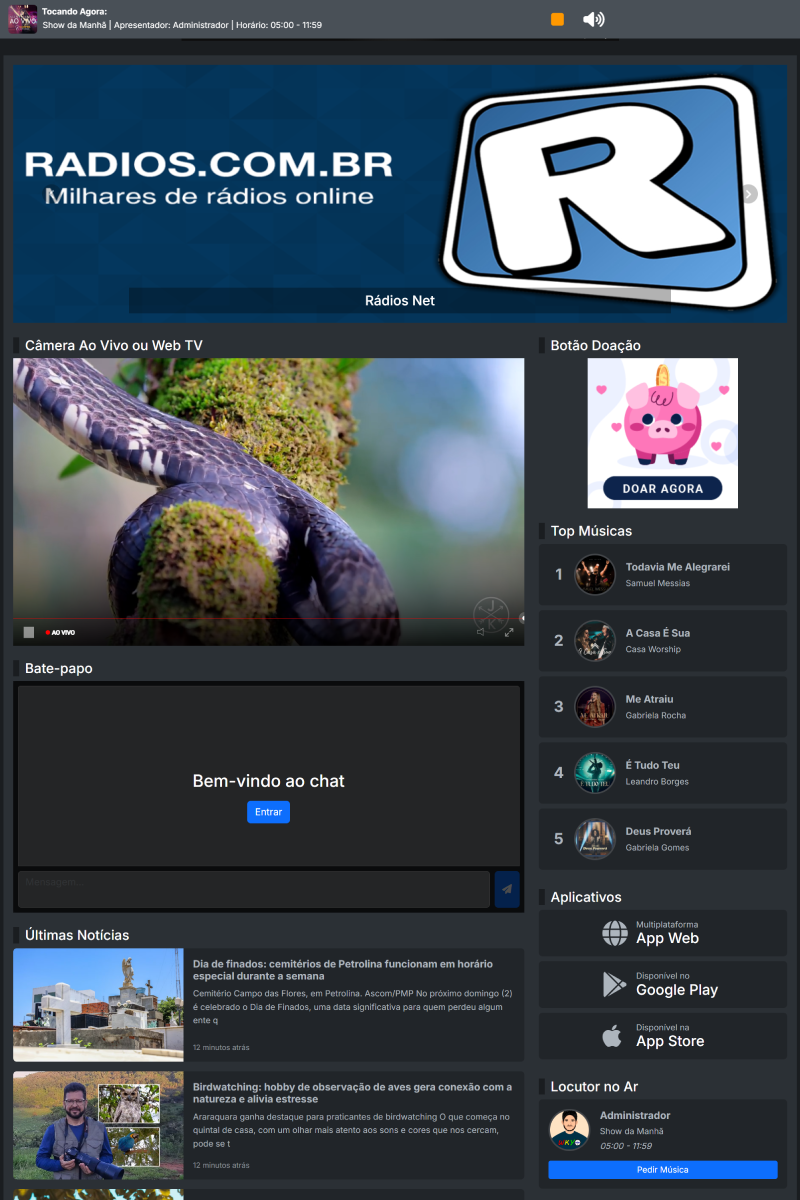Expand live video to fullscreen
The height and width of the screenshot is (1200, 800).
pos(509,632)
